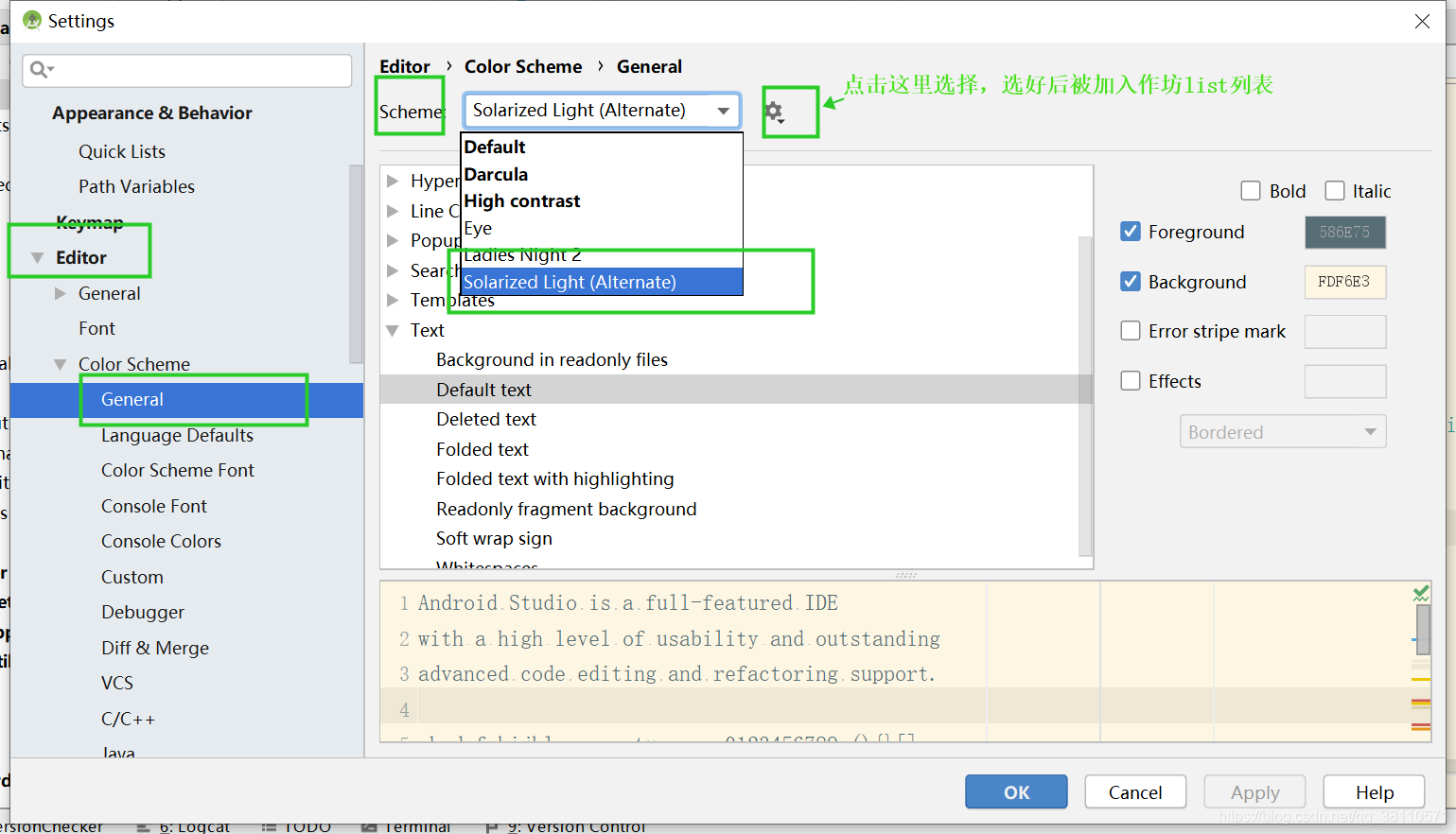Open Console Colors settings
Viewport: 1456px width, 834px height.
[x=161, y=541]
